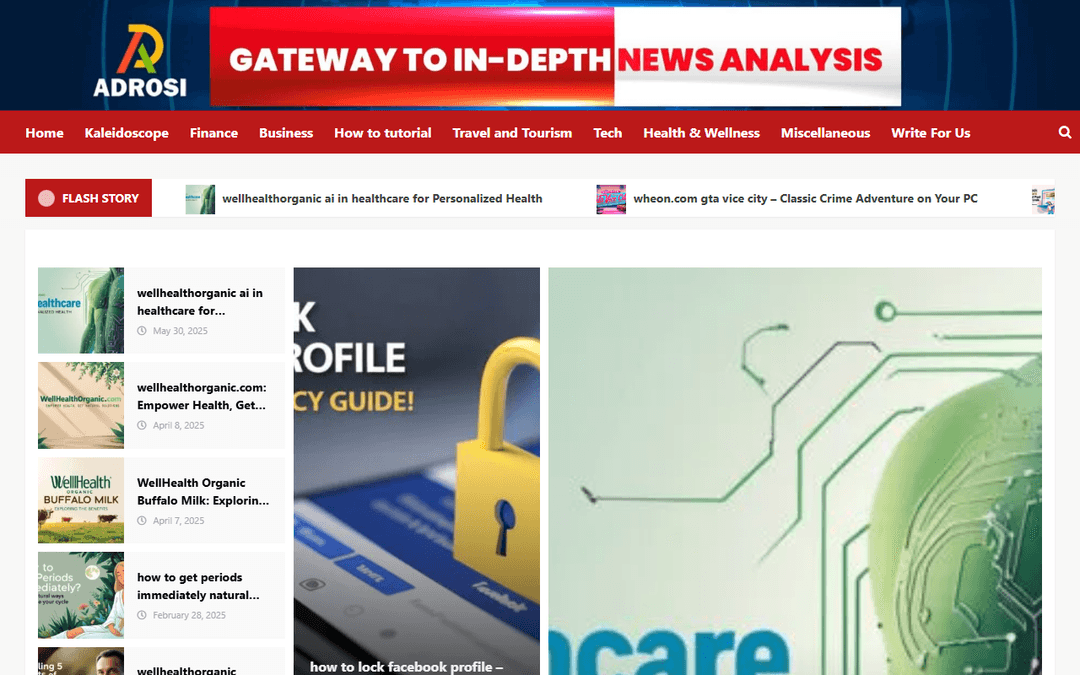Click periods article thumbnail dated February 28
This screenshot has width=1080, height=675.
point(81,595)
